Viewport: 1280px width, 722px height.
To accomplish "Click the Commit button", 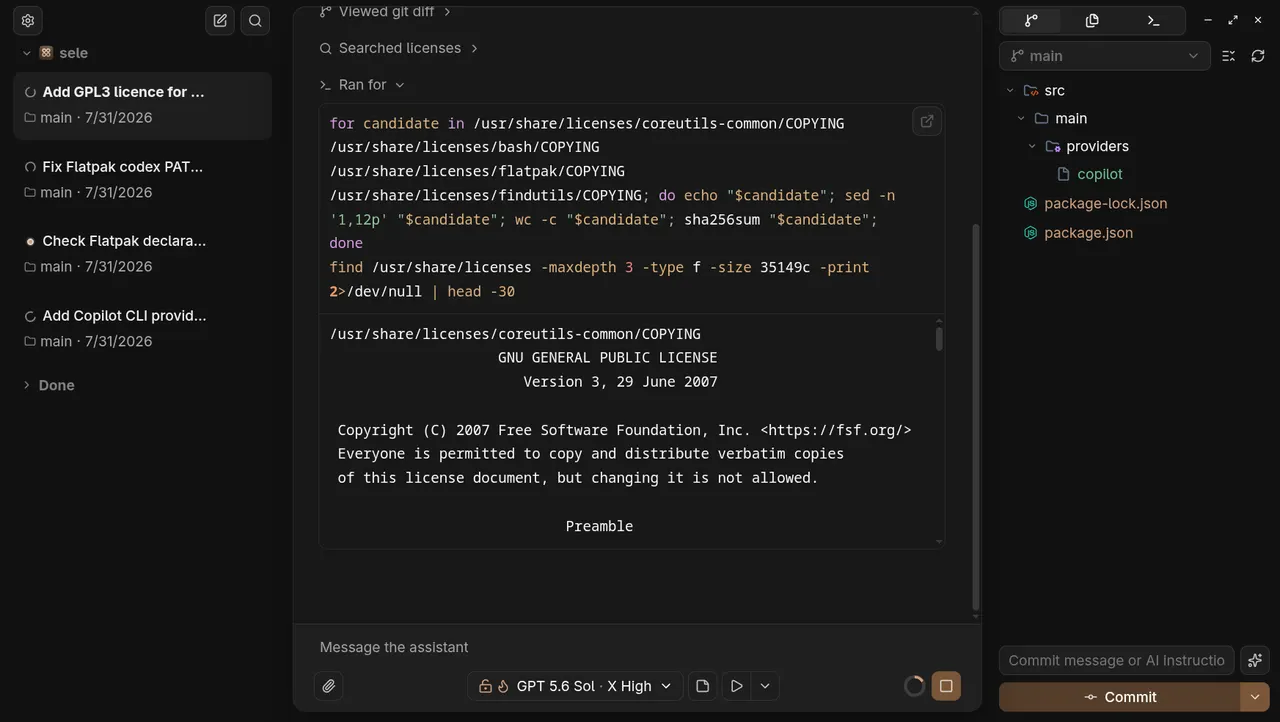I will (1120, 697).
